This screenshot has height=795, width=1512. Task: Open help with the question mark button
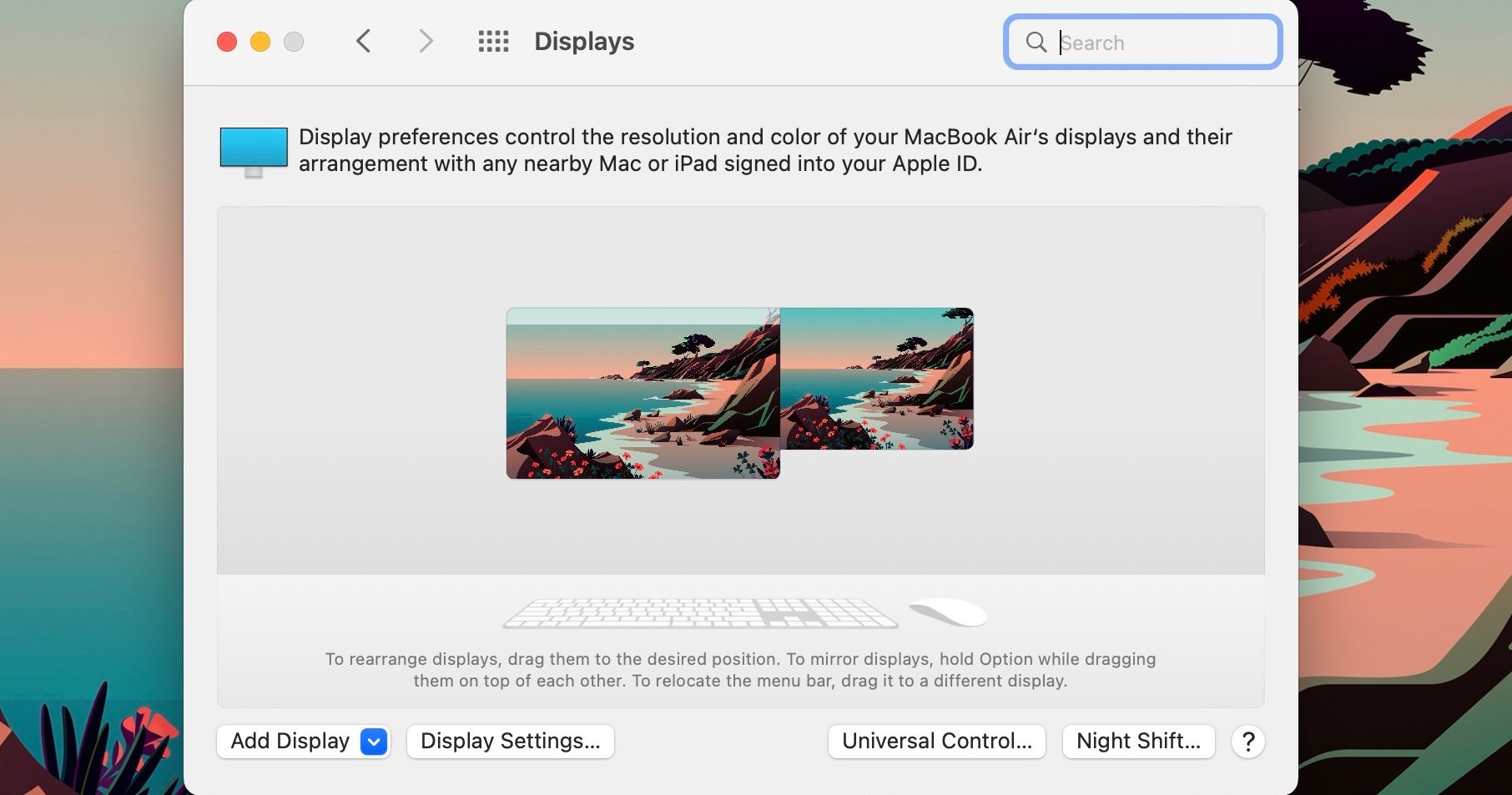(x=1248, y=742)
